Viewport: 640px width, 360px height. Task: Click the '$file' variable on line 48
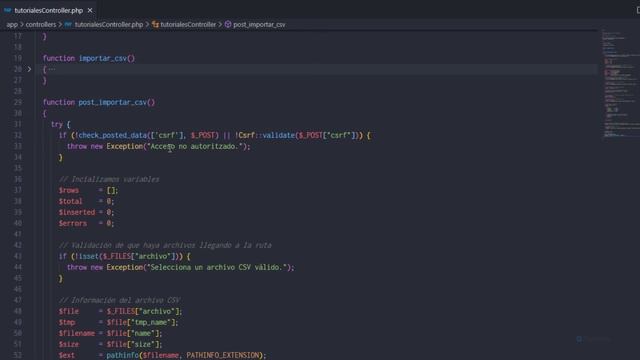pyautogui.click(x=69, y=311)
